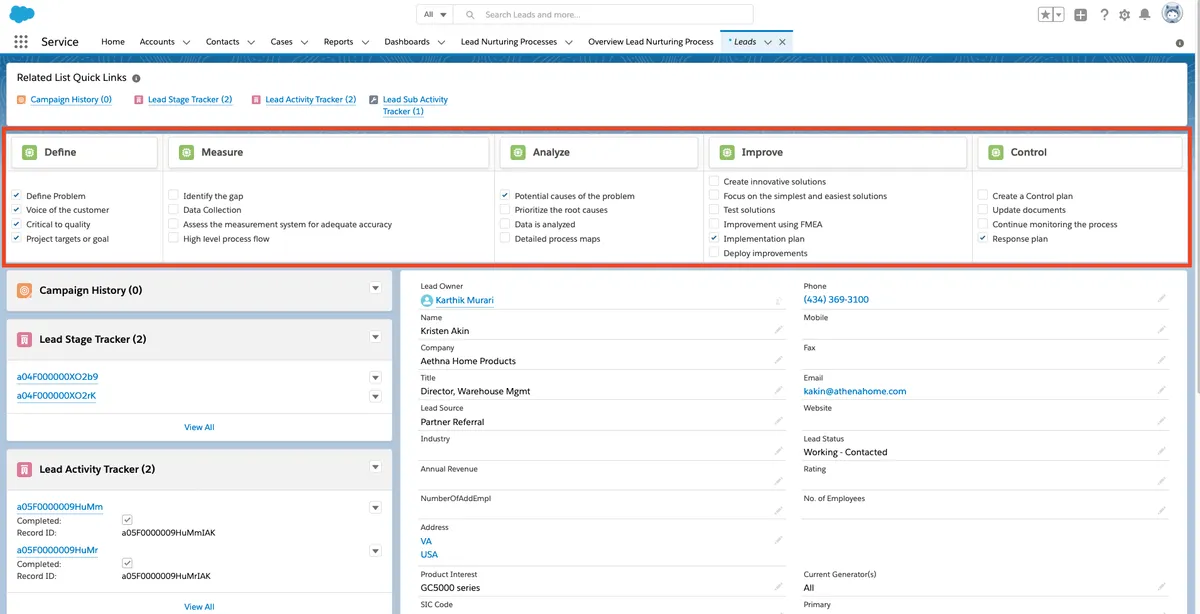Edit the Lead Owner field pencil
Viewport: 1200px width, 614px height.
tap(778, 299)
